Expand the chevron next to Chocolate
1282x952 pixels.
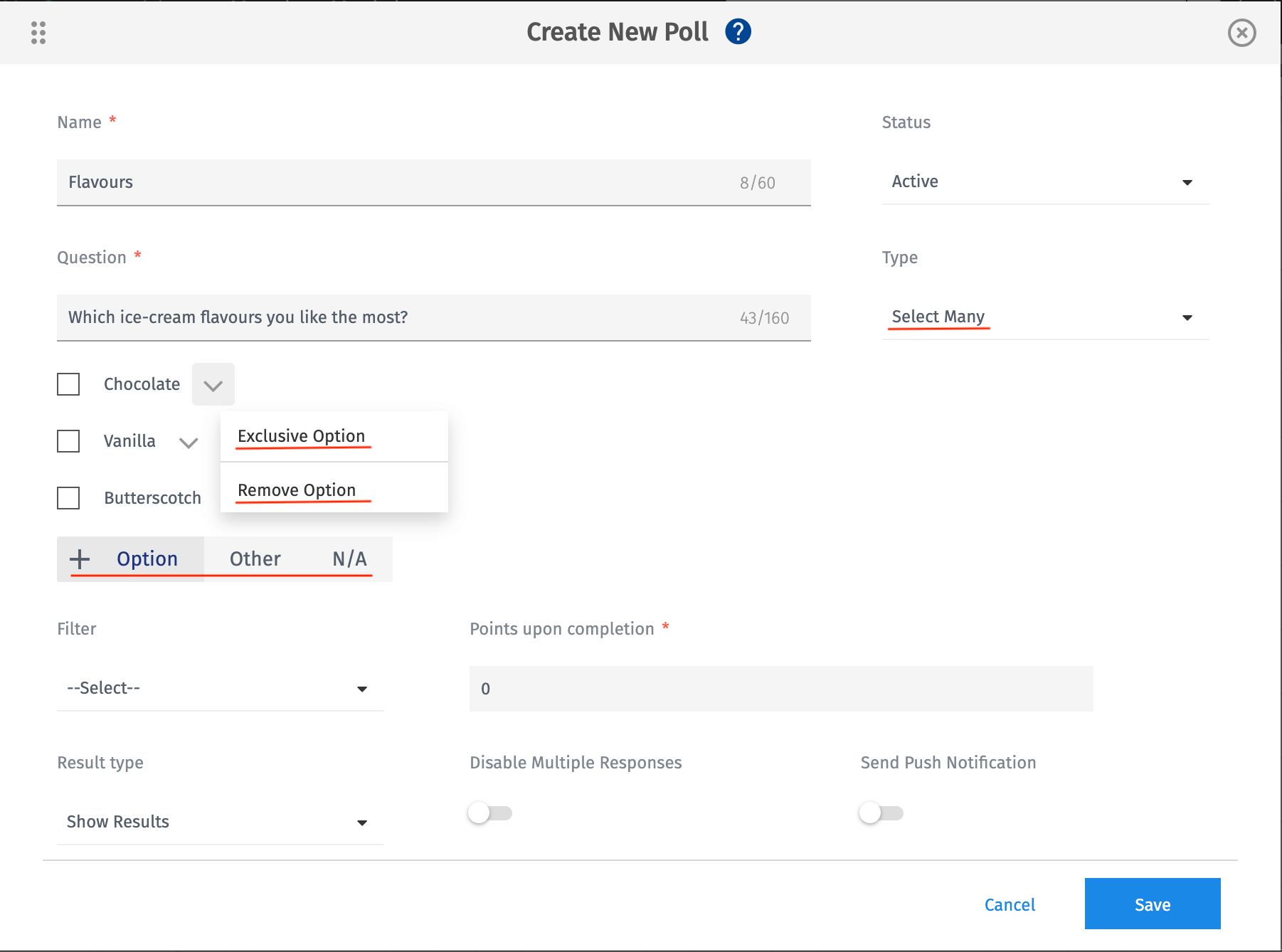click(x=213, y=384)
